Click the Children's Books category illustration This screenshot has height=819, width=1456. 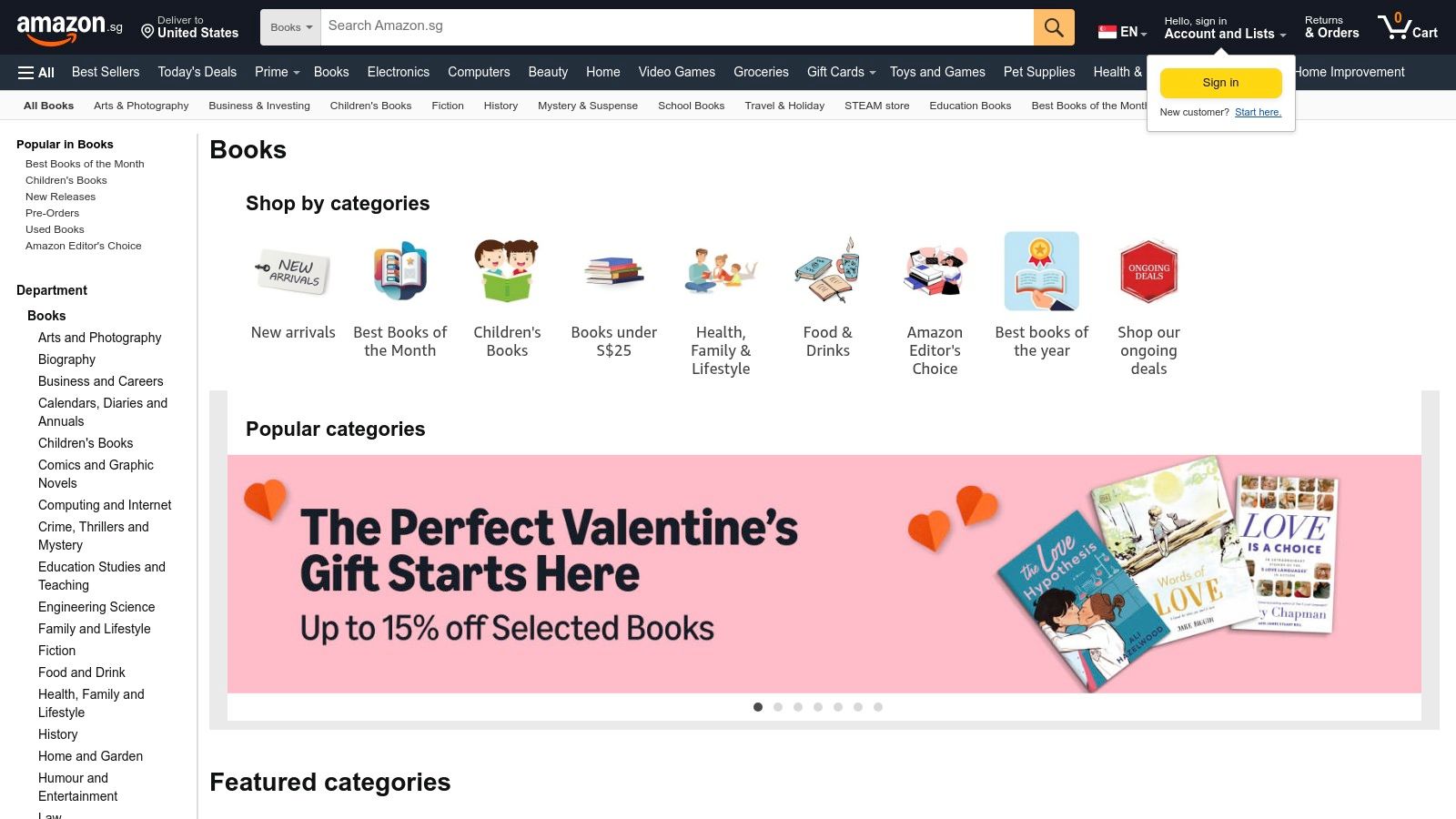click(507, 270)
